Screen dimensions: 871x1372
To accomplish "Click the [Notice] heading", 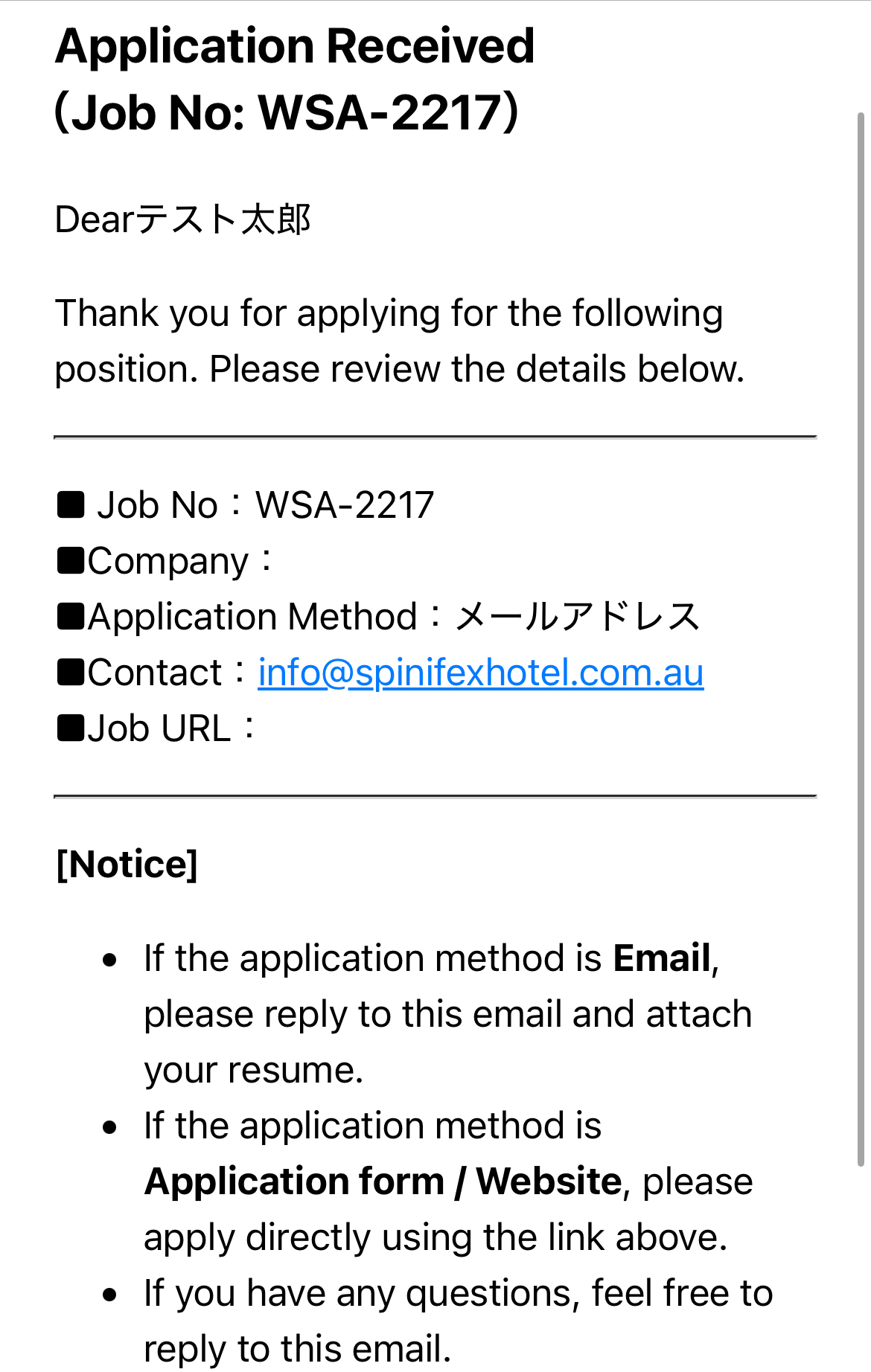I will pyautogui.click(x=127, y=865).
